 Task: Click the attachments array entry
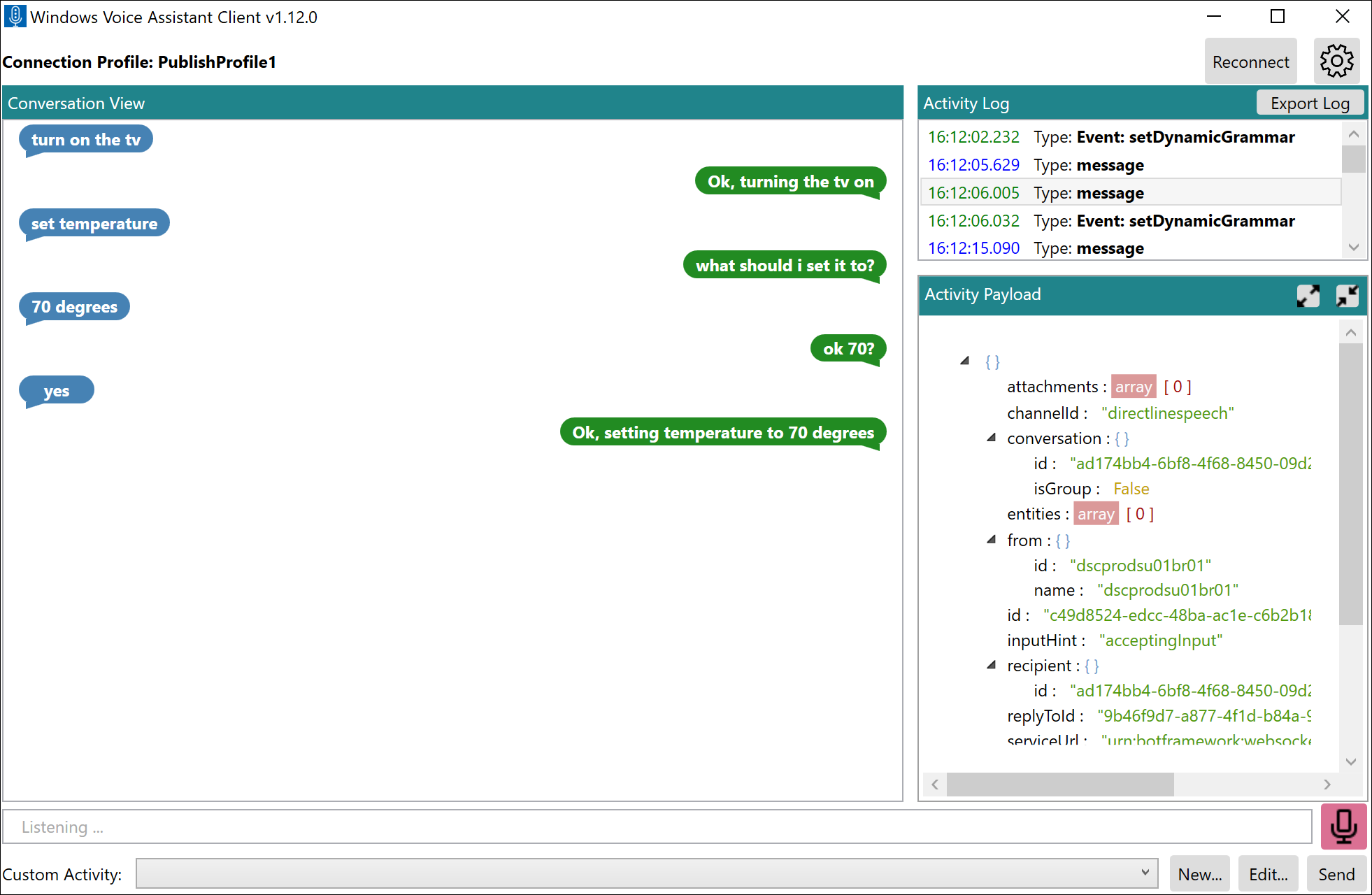point(1099,387)
